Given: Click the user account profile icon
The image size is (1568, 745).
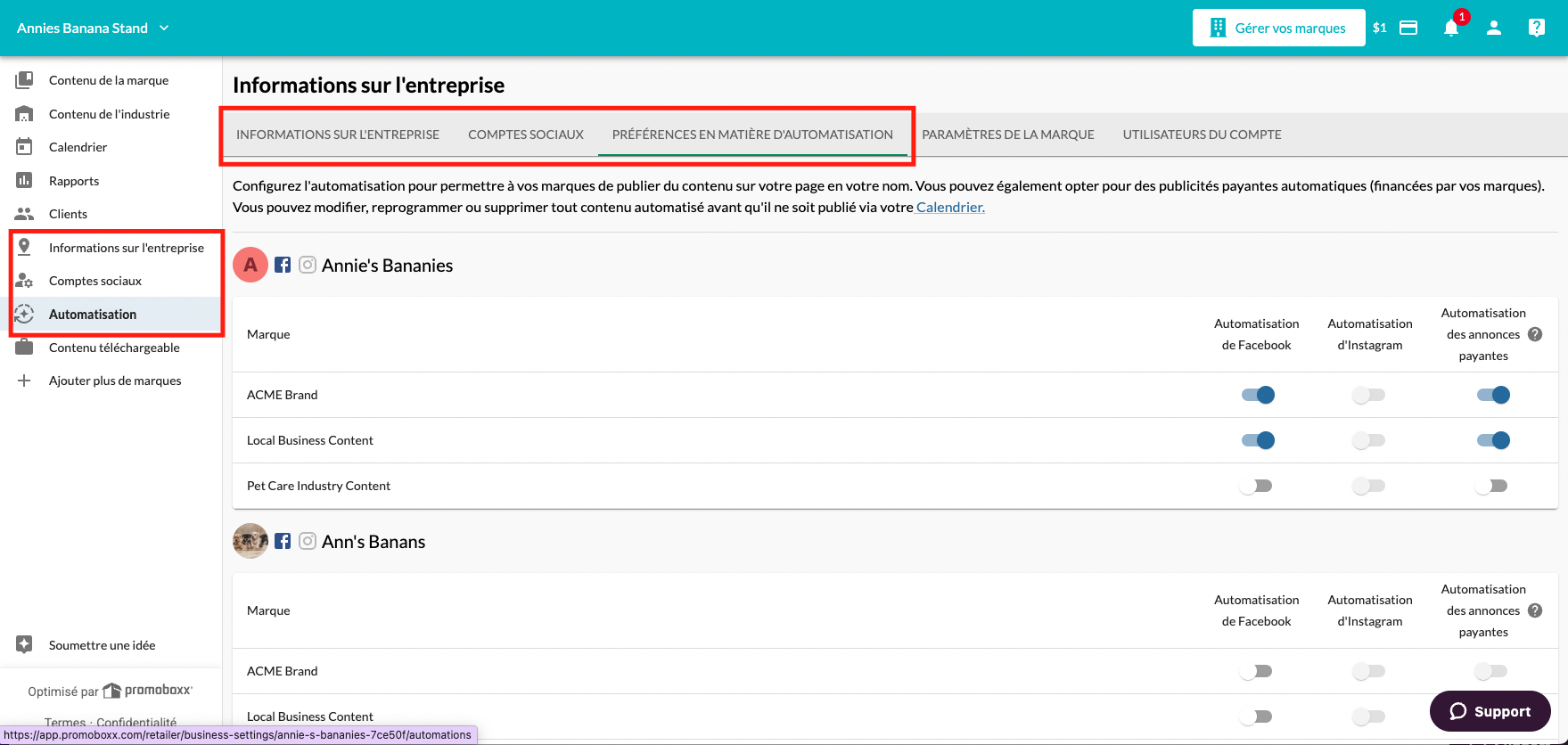Looking at the screenshot, I should [x=1494, y=28].
